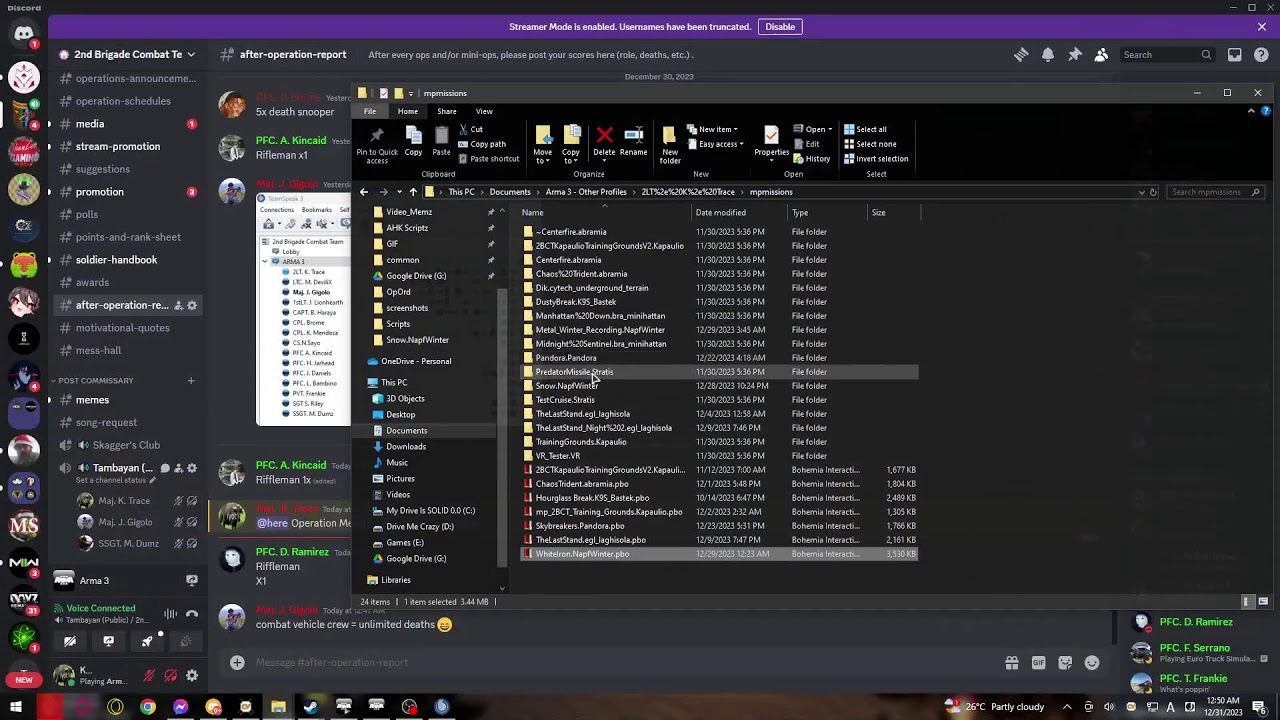This screenshot has width=1280, height=720.
Task: Open Discord inbox icon
Action: [1235, 55]
